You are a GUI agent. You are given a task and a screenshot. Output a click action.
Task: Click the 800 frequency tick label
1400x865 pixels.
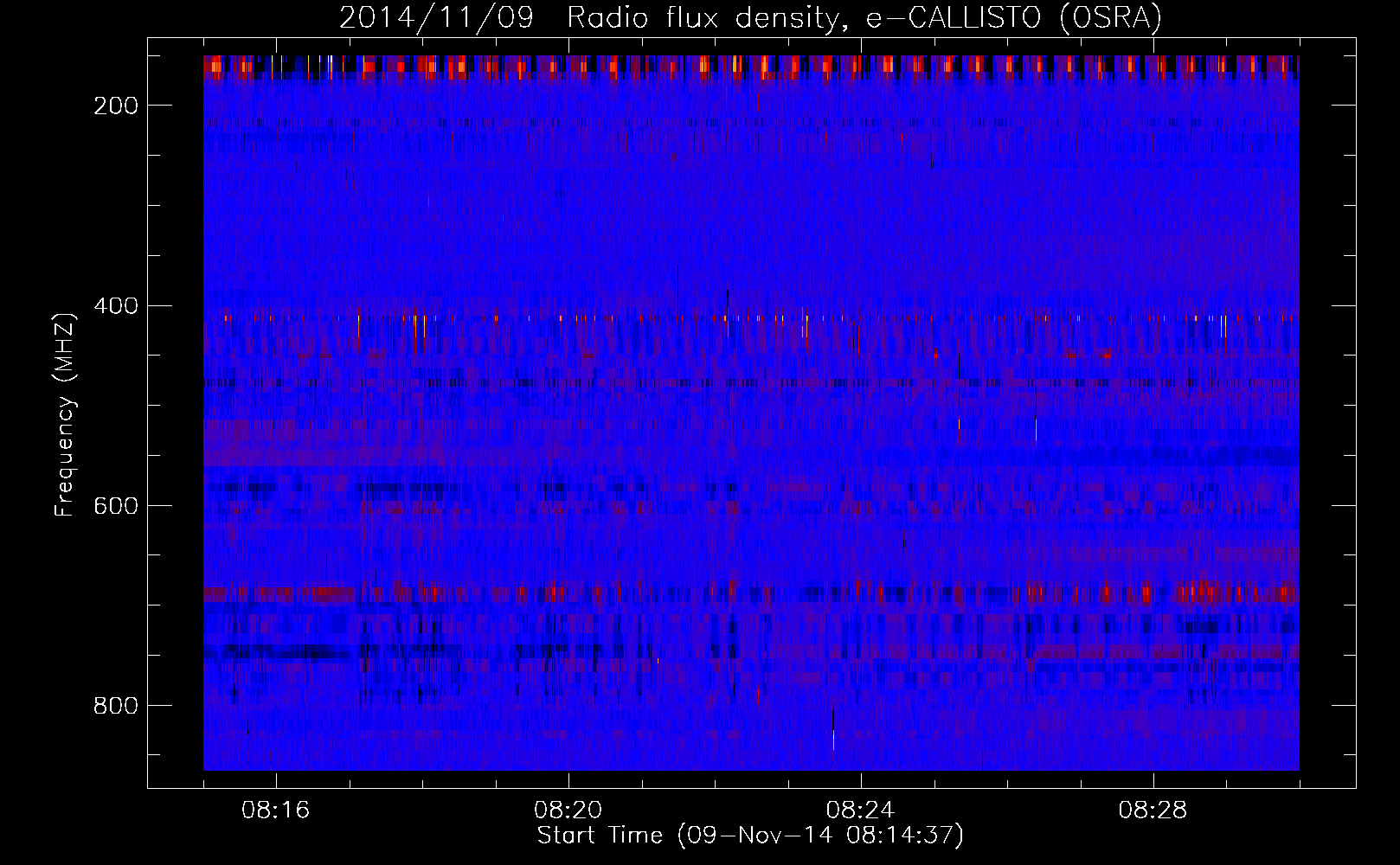click(x=116, y=706)
